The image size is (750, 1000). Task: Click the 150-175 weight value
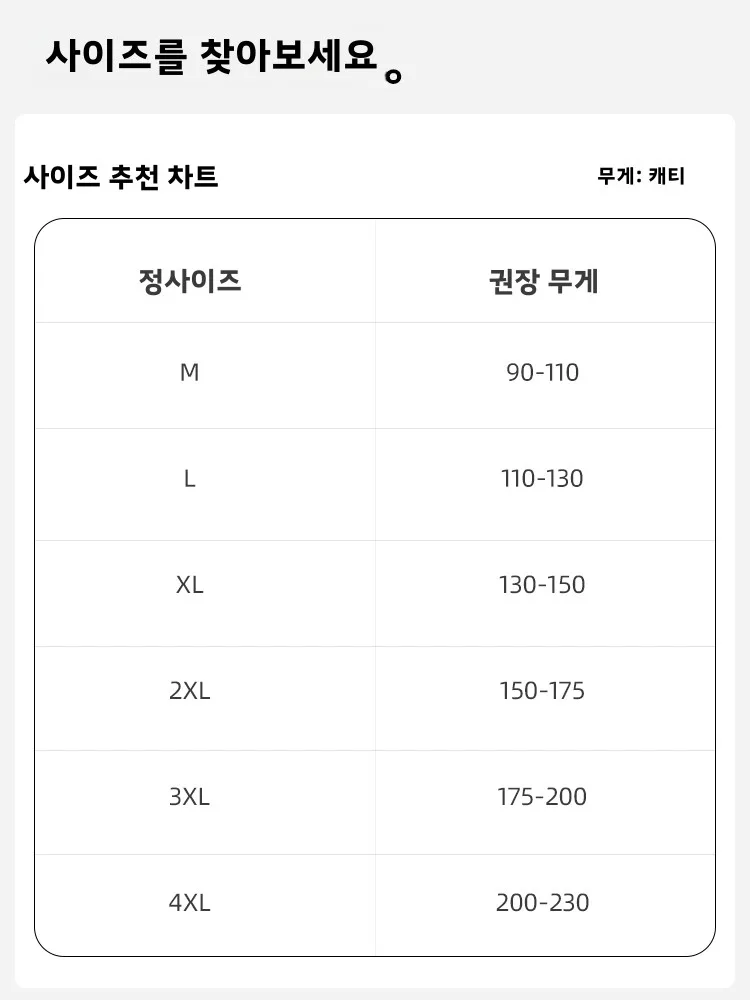point(542,691)
